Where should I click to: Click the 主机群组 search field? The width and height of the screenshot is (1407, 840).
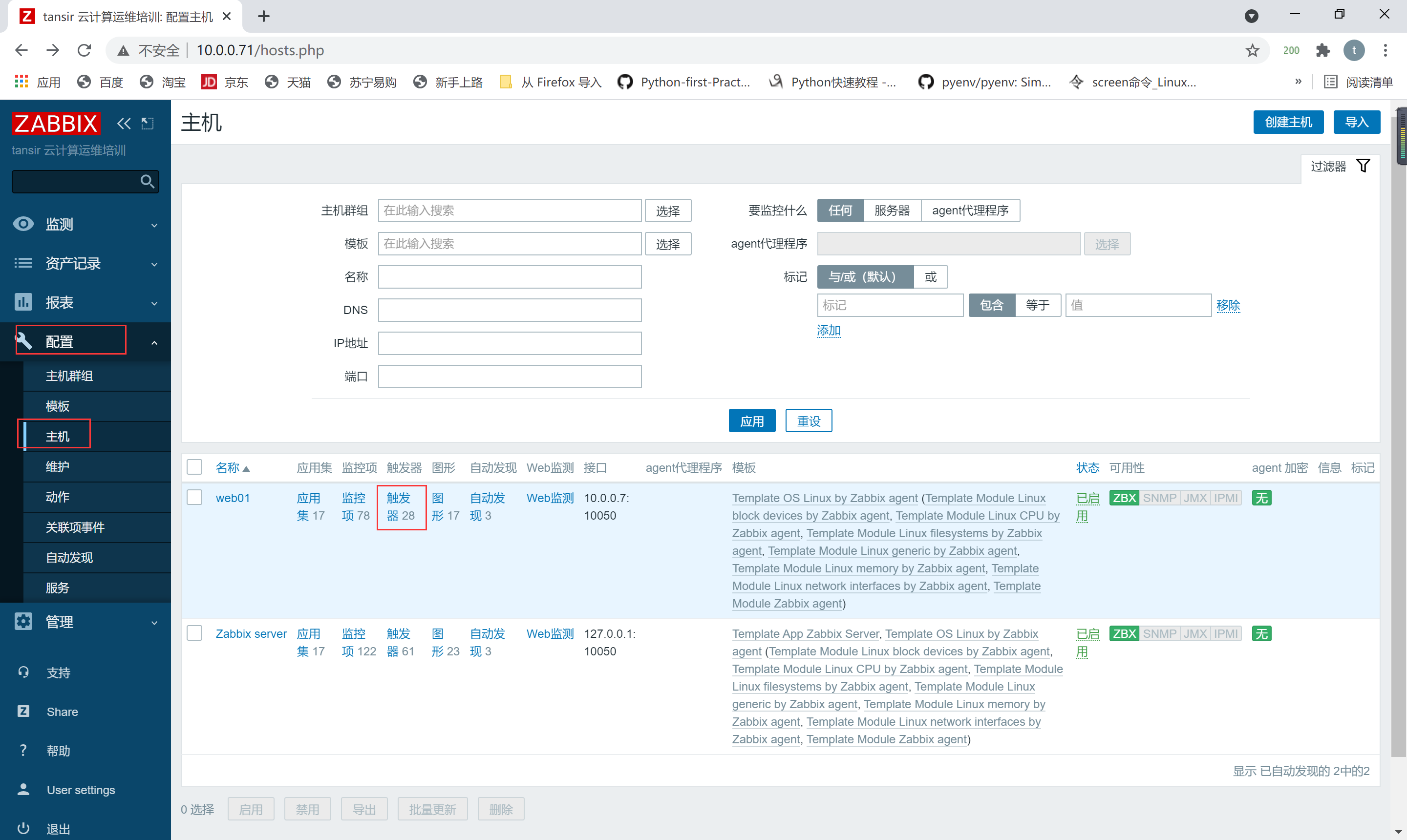point(510,210)
